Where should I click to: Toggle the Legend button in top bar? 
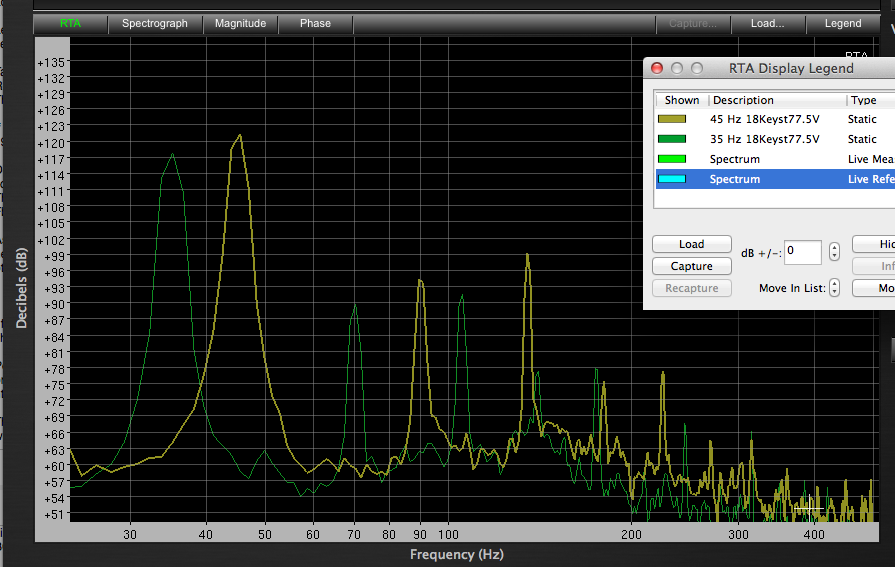tap(842, 23)
